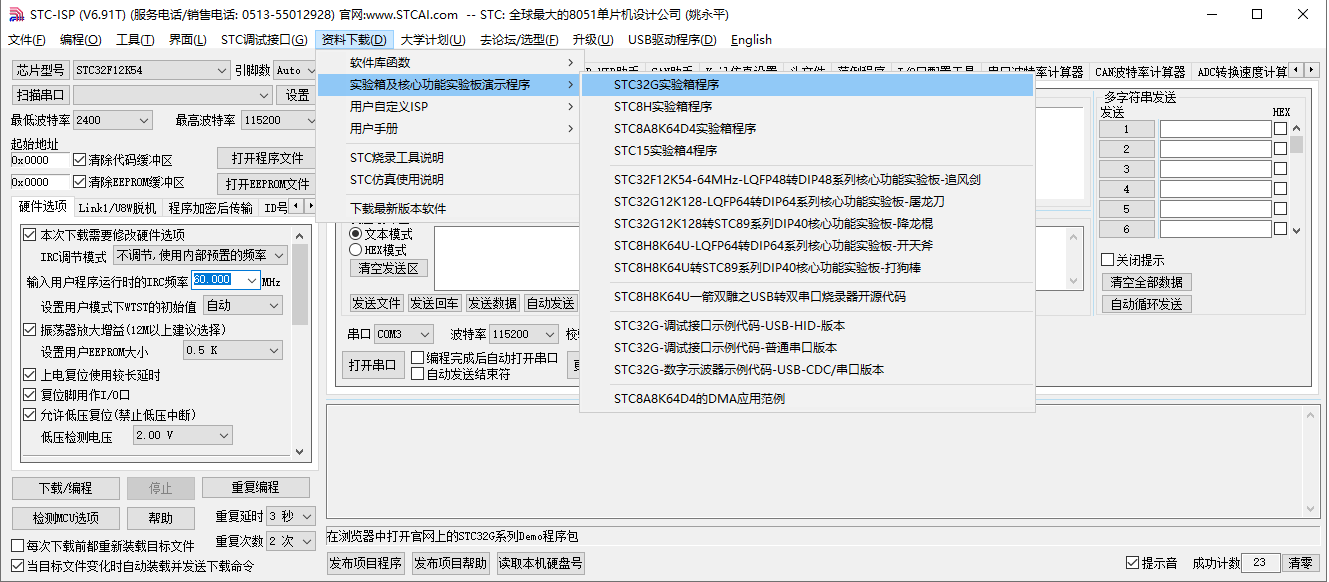Screen dimensions: 1329x582
Task: Expand 用户自定义ISP submenu
Action: (x=448, y=107)
